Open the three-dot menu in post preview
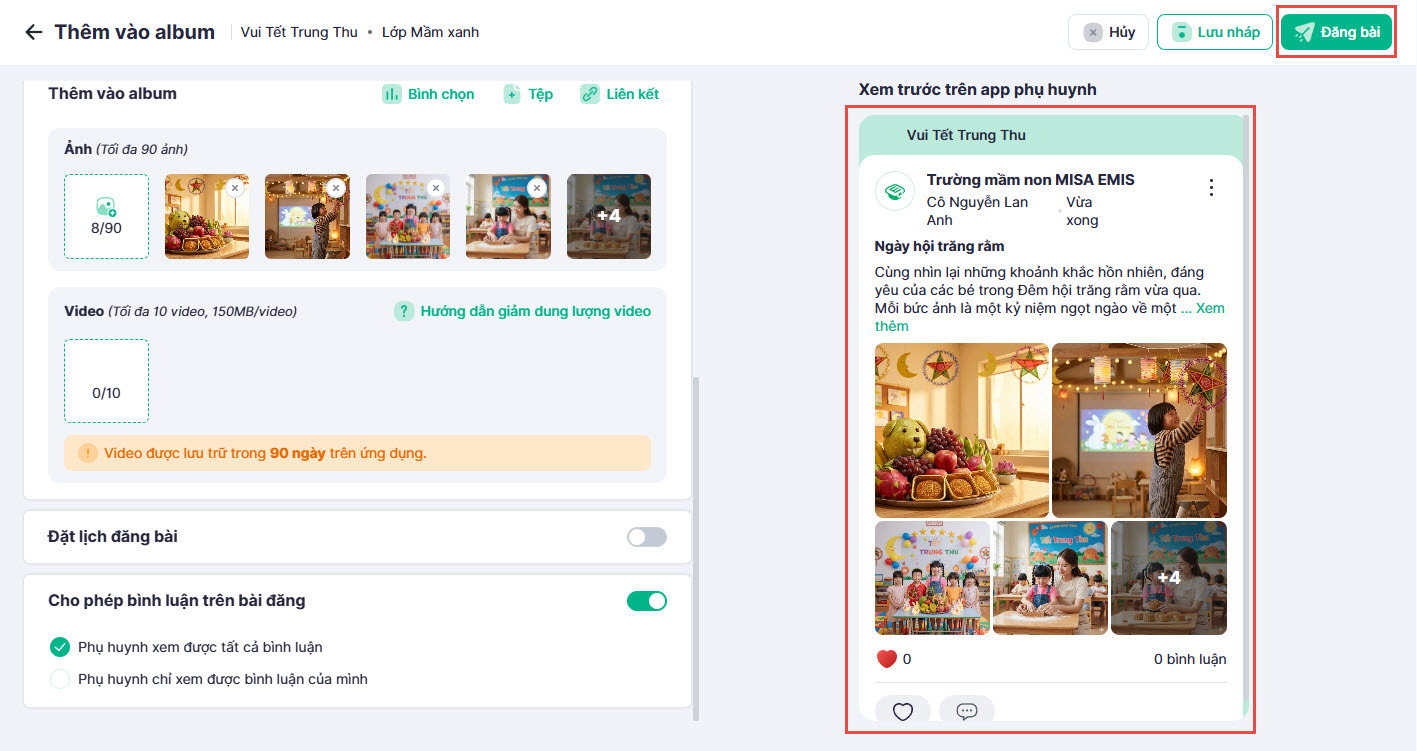This screenshot has height=751, width=1417. click(x=1211, y=188)
